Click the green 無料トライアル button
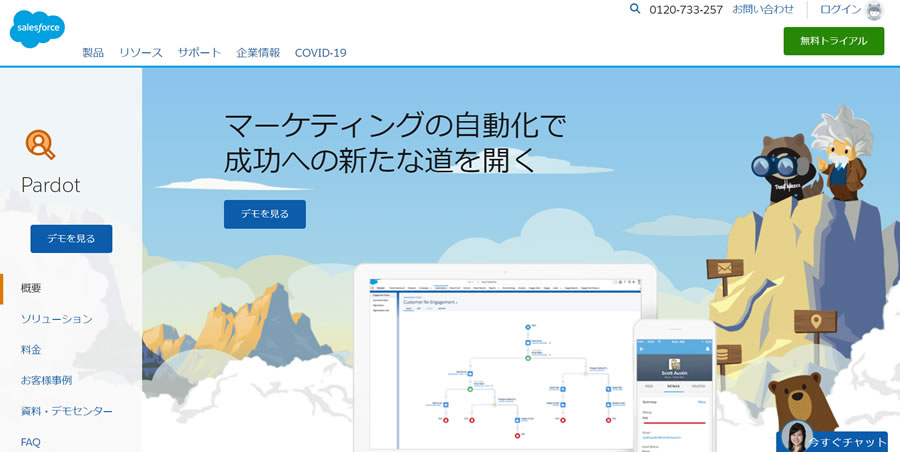 tap(833, 41)
